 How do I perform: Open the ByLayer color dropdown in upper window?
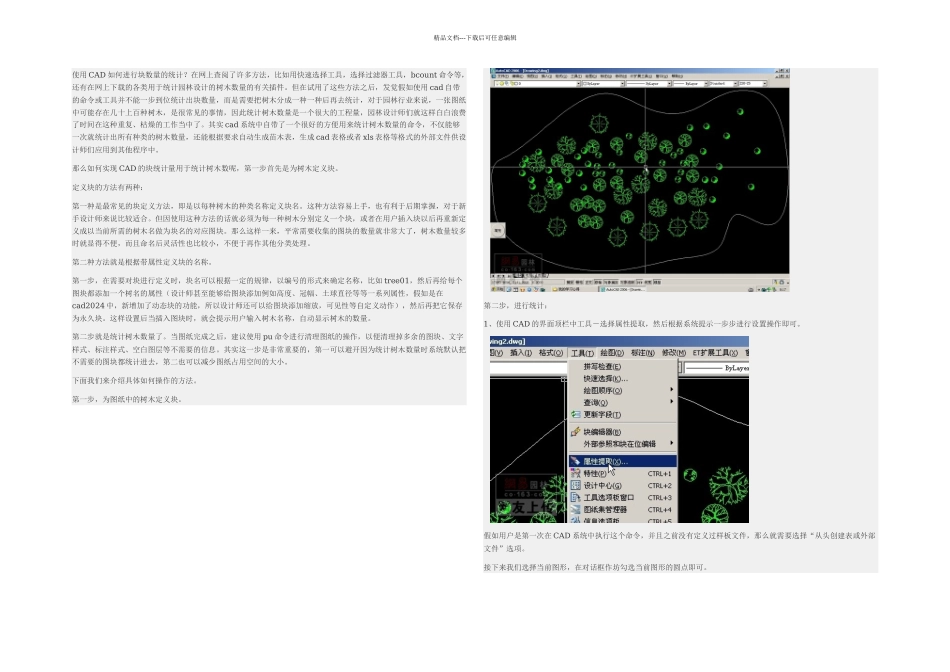click(603, 84)
